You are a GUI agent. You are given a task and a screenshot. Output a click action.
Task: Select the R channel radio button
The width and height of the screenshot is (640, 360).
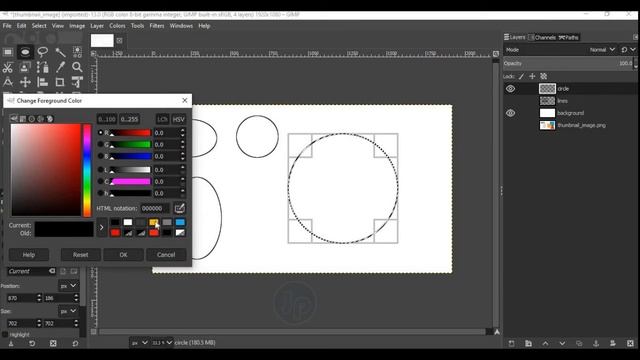coord(100,133)
